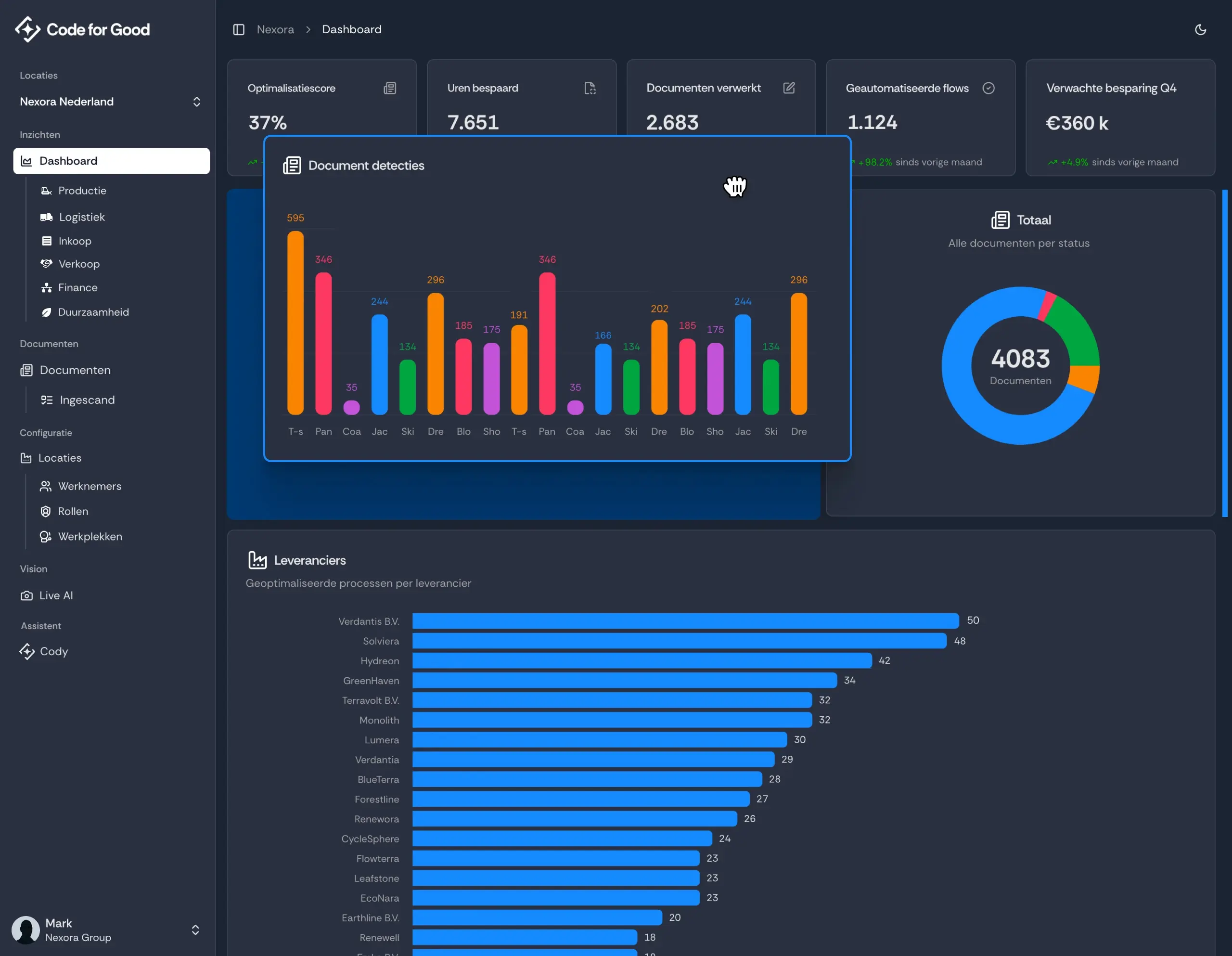Click the Nexora breadcrumb link
The width and height of the screenshot is (1232, 956).
[275, 29]
